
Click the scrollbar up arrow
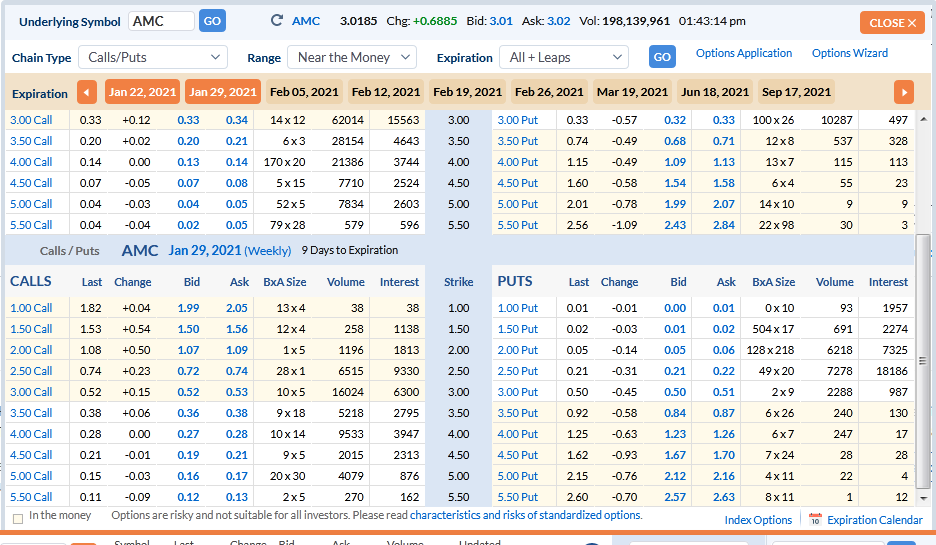pyautogui.click(x=922, y=120)
